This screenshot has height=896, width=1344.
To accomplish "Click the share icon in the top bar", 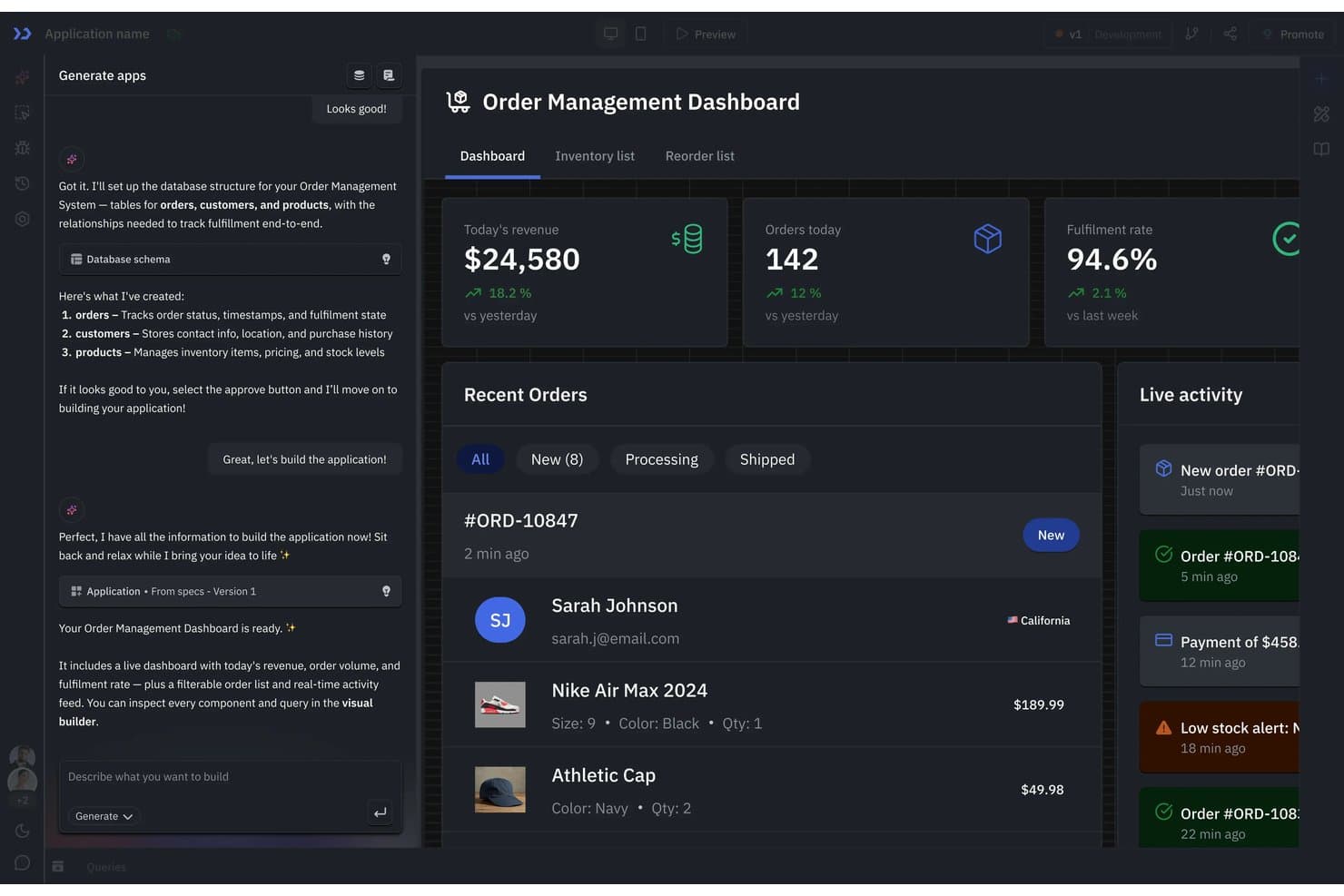I will tap(1230, 34).
